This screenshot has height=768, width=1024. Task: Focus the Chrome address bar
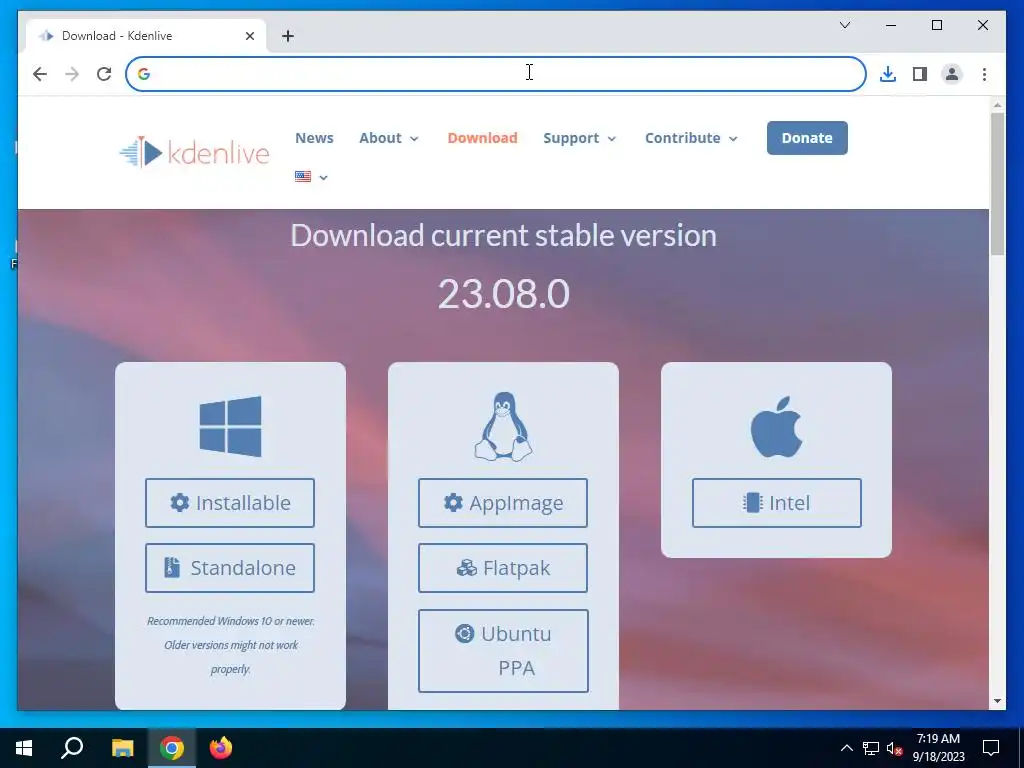coord(496,74)
